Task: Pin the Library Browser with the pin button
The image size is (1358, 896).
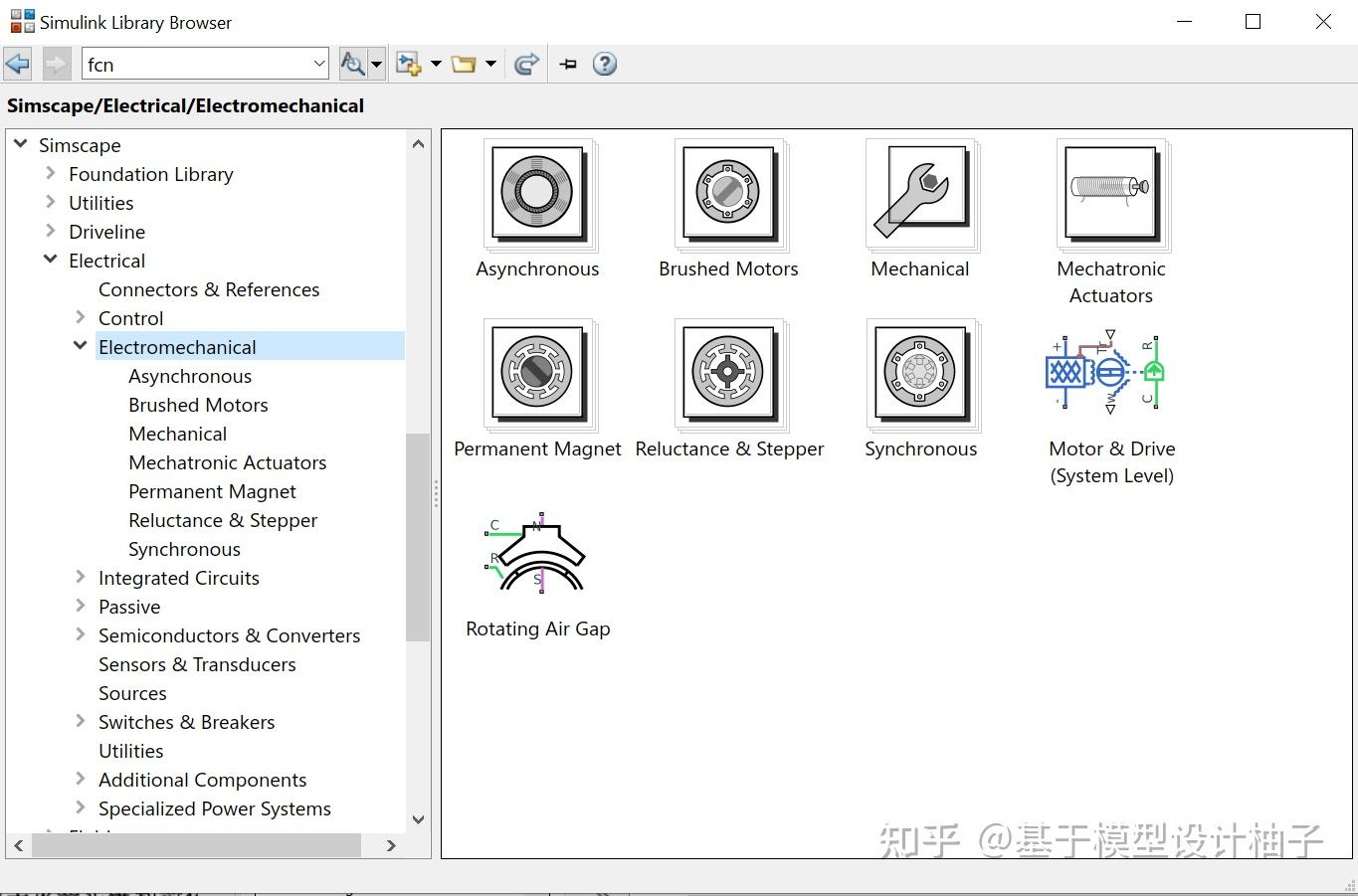Action: (x=567, y=63)
